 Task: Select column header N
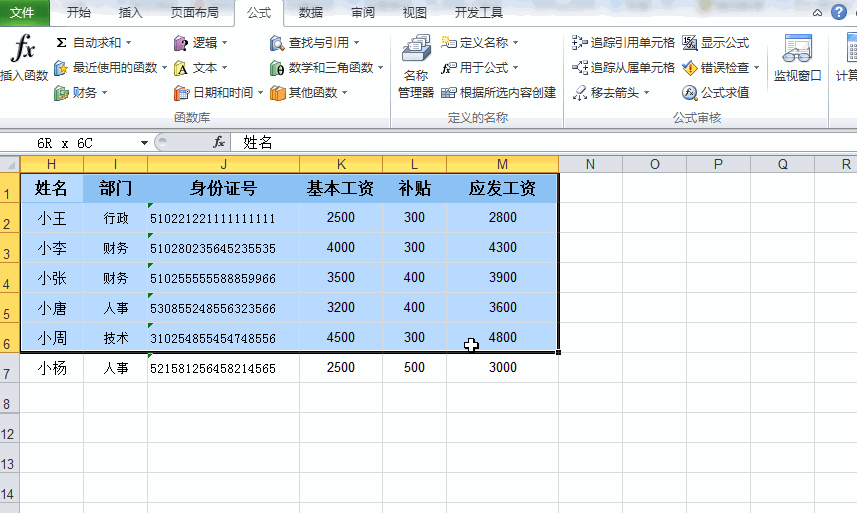590,164
